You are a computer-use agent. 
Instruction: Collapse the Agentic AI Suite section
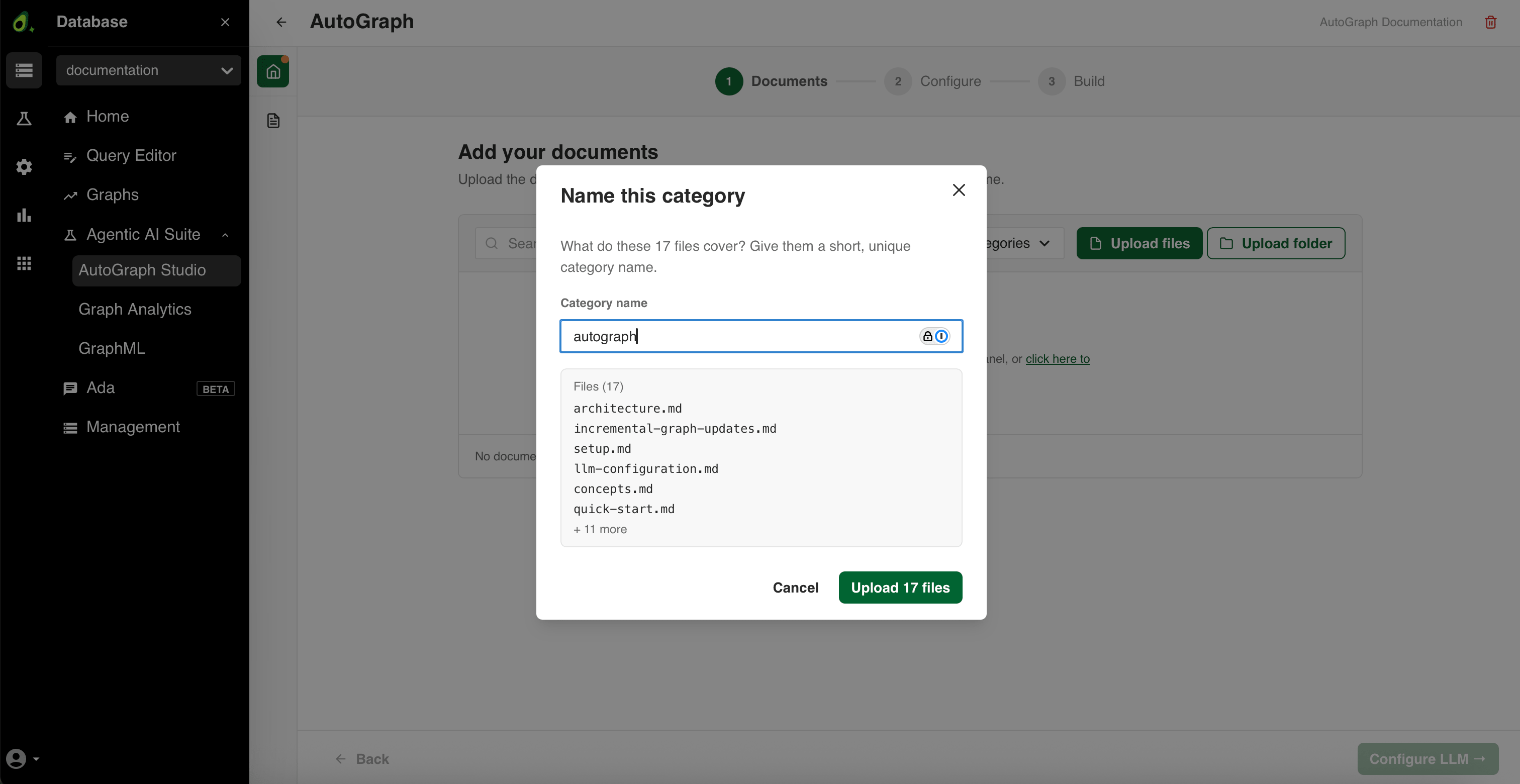tap(225, 235)
